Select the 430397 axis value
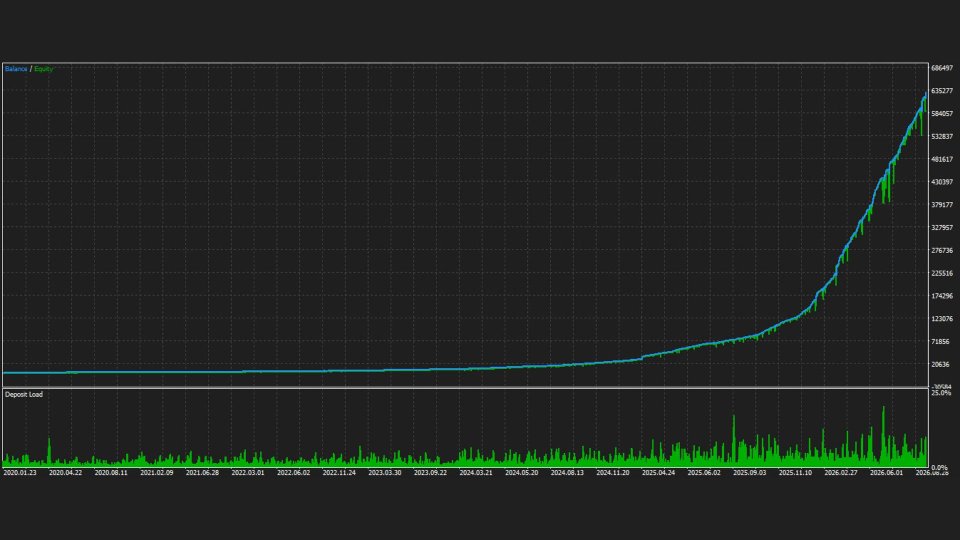The height and width of the screenshot is (540, 960). pyautogui.click(x=942, y=182)
